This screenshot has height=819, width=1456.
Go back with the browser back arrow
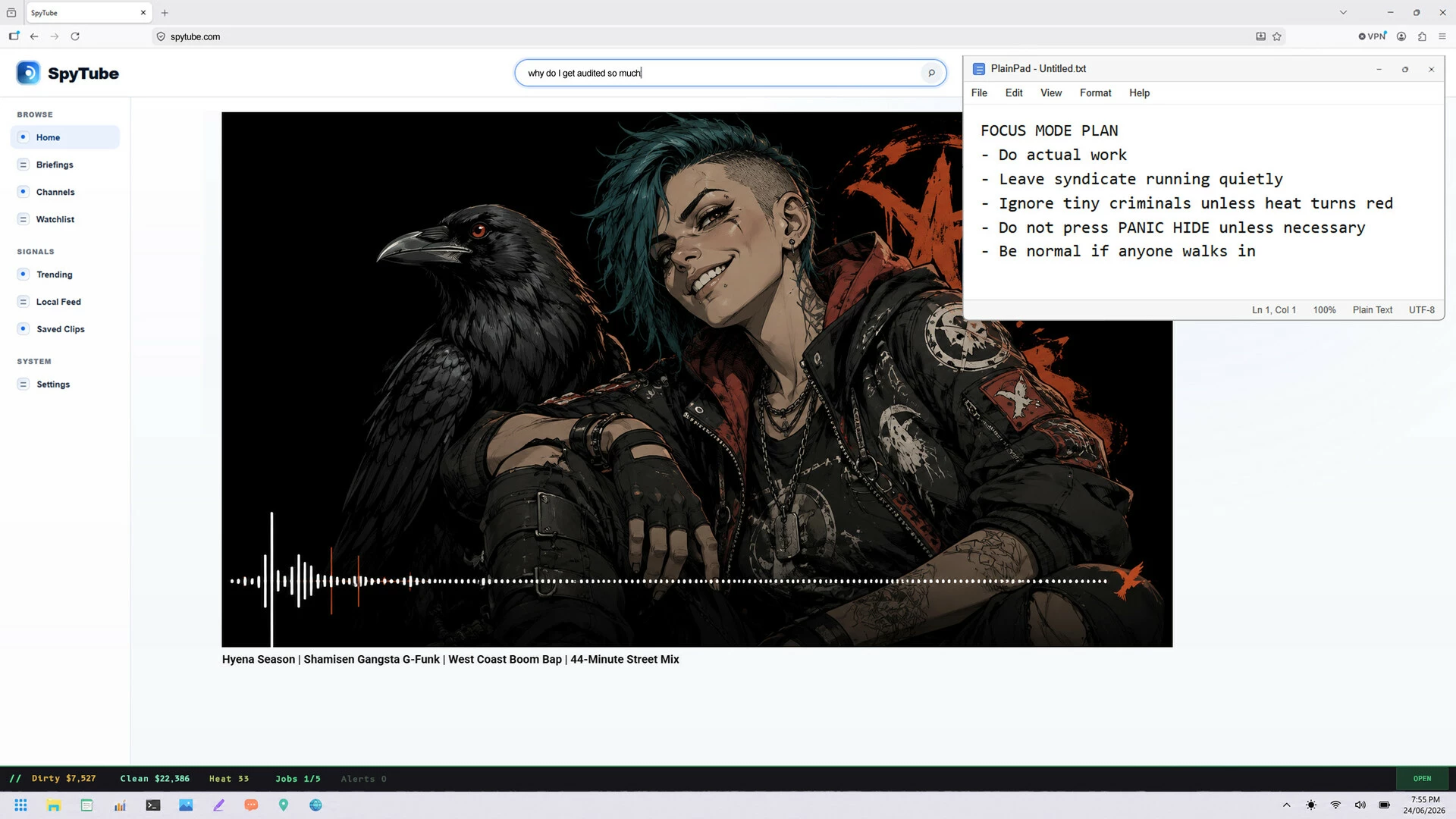pyautogui.click(x=34, y=36)
